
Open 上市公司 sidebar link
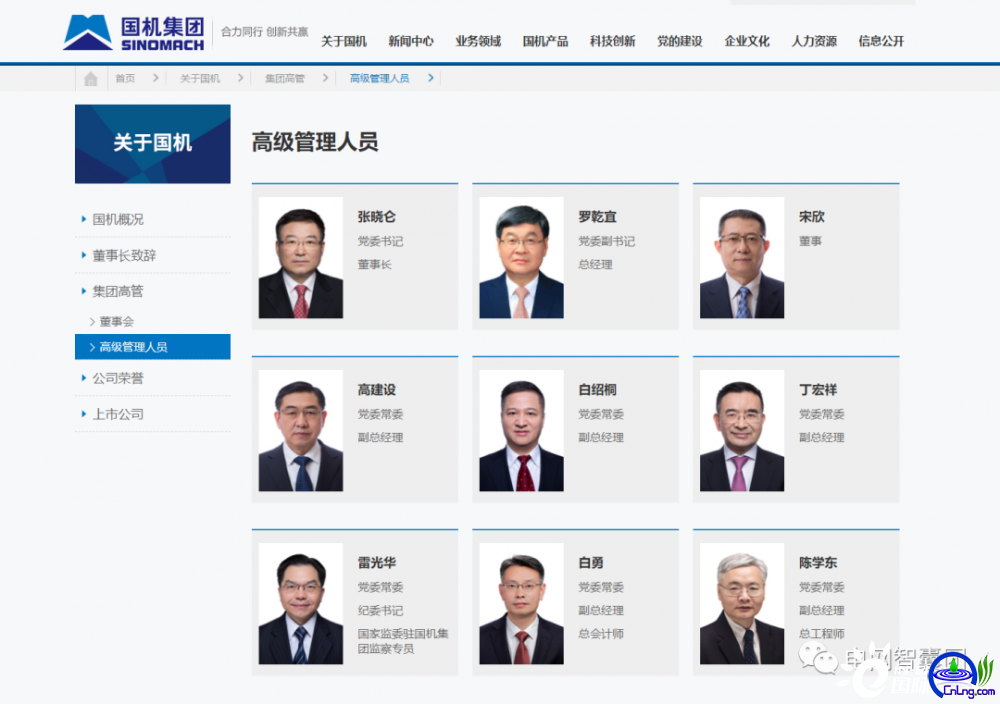point(118,414)
